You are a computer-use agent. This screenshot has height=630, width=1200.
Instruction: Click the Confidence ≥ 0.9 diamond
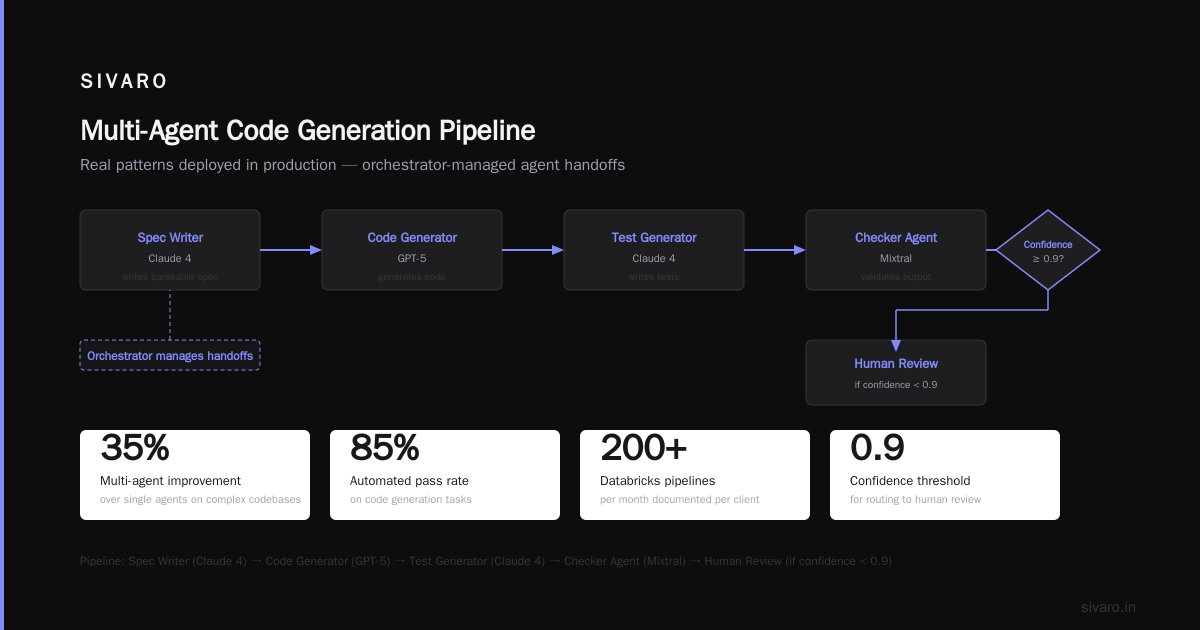tap(1048, 250)
